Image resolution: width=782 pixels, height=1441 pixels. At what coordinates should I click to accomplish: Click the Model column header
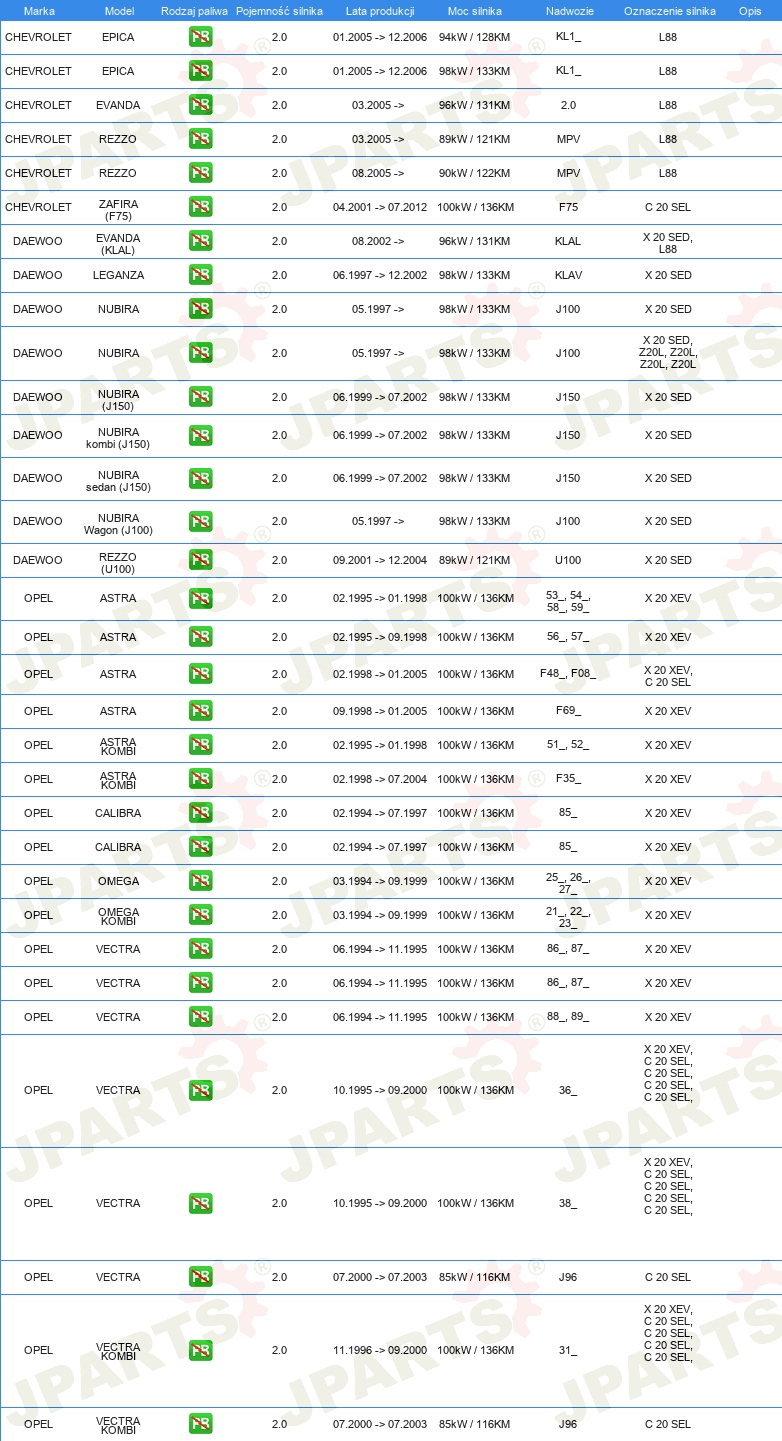click(x=118, y=10)
